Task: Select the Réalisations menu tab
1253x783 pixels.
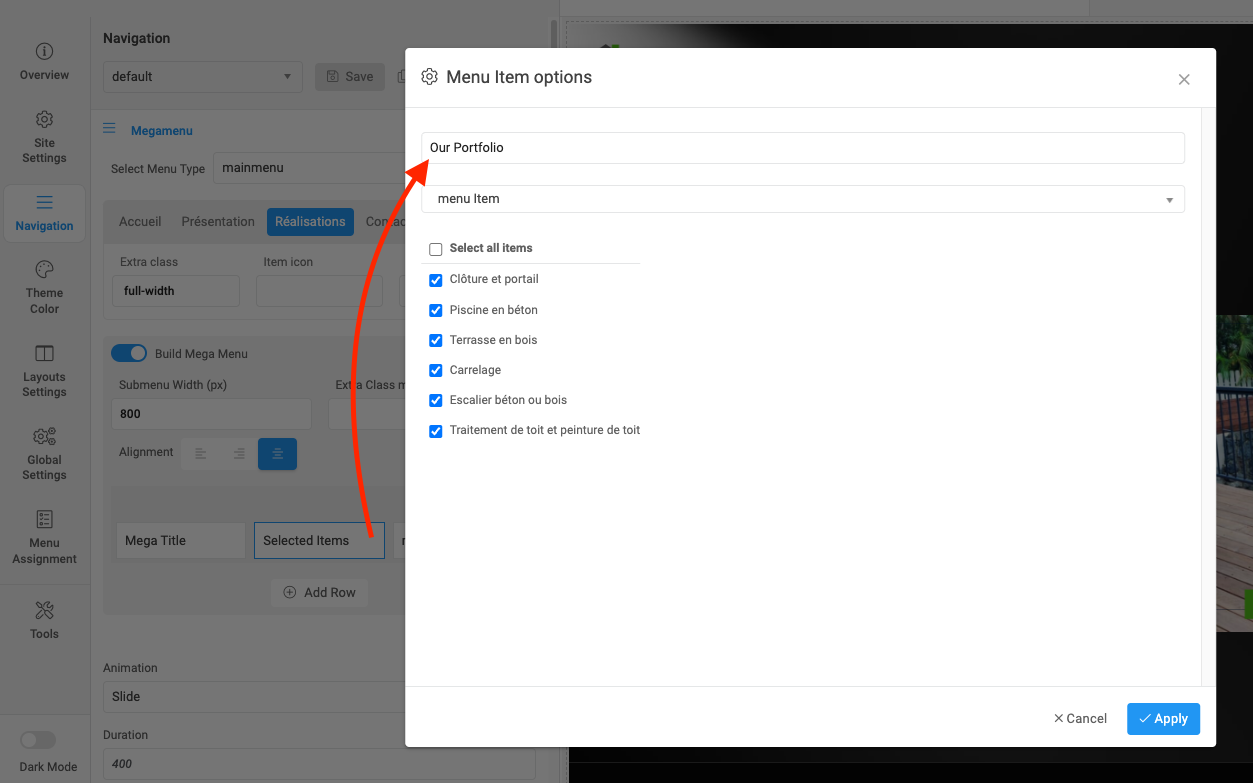Action: coord(310,221)
